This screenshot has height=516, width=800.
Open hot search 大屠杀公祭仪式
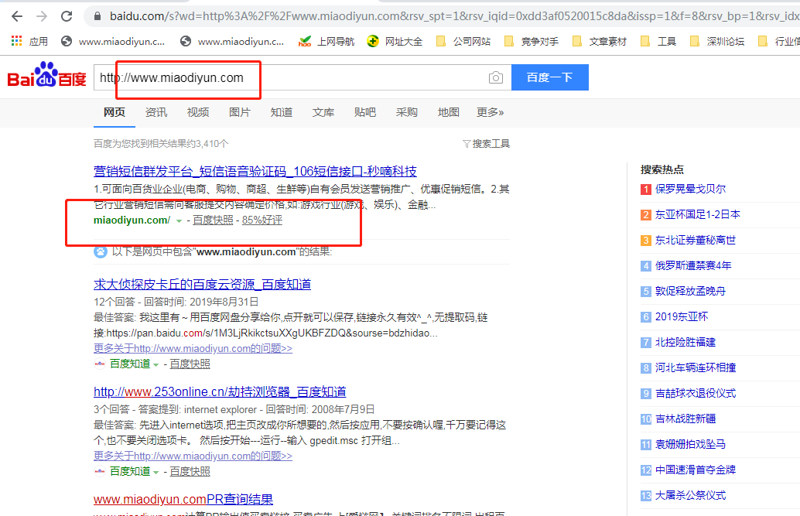[x=690, y=496]
